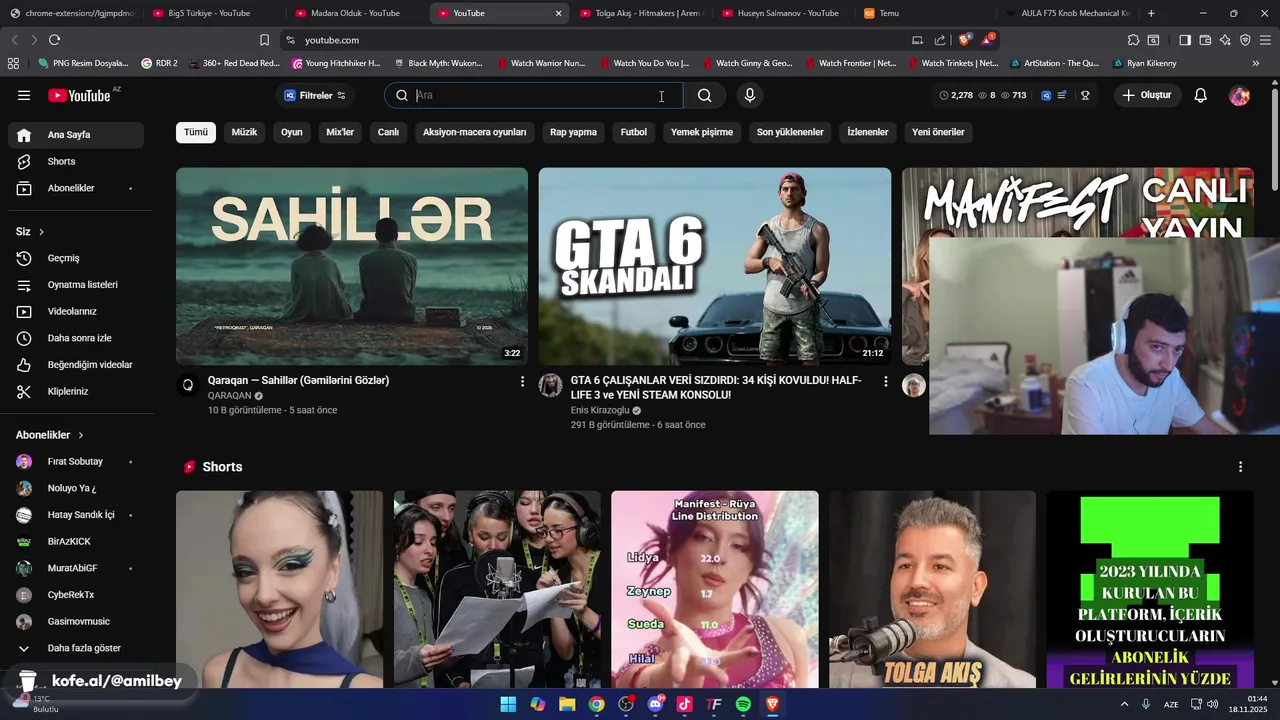
Task: Open the Brave Wallet icon
Action: click(1205, 40)
